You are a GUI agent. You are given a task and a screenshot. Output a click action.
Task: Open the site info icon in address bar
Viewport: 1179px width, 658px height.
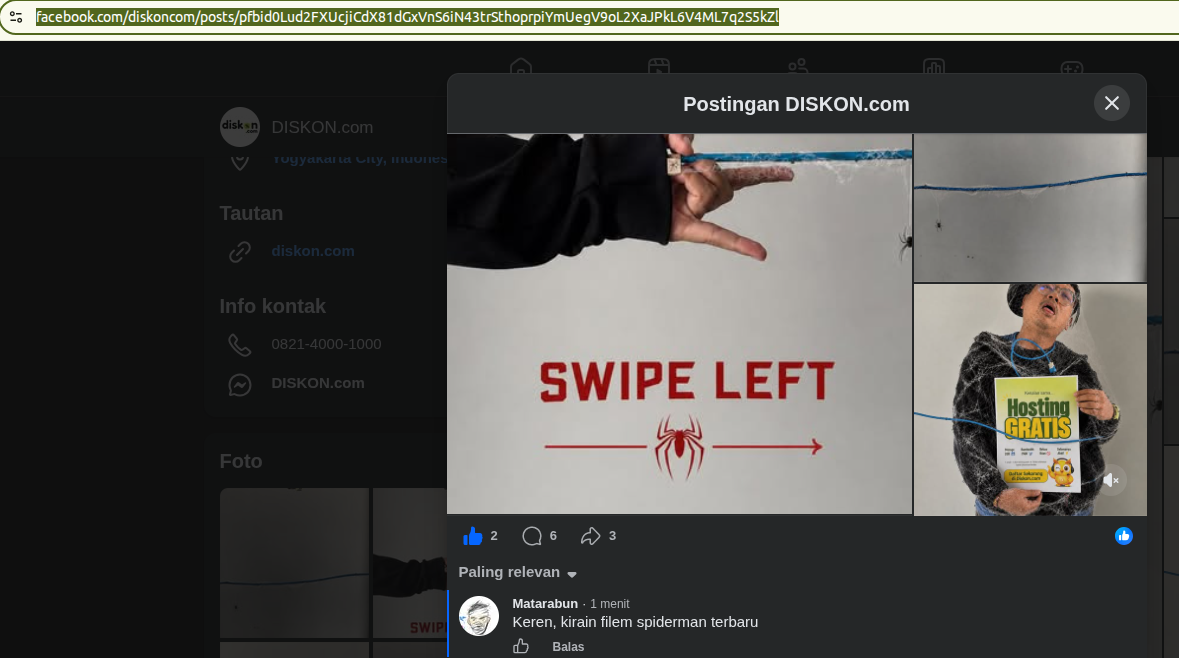(16, 17)
